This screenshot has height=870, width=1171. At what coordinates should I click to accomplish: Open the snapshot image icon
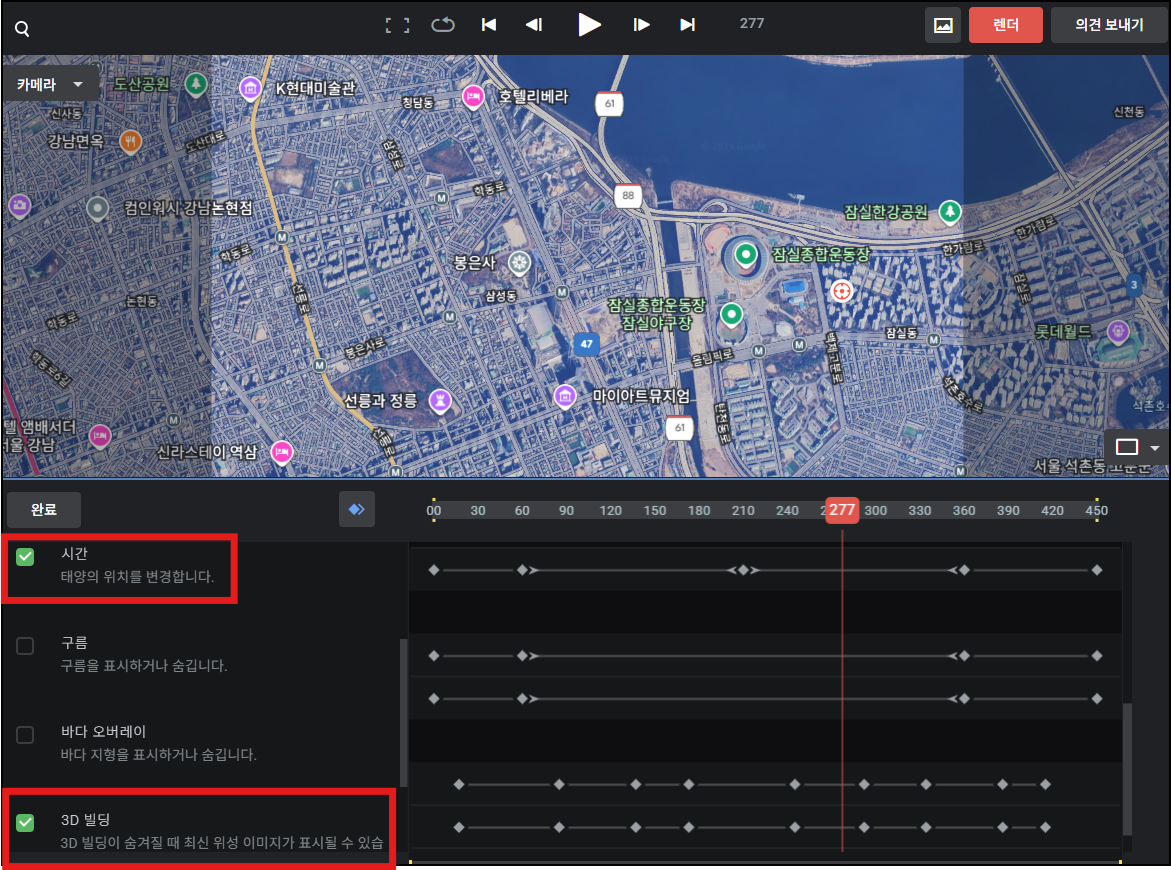pyautogui.click(x=943, y=25)
